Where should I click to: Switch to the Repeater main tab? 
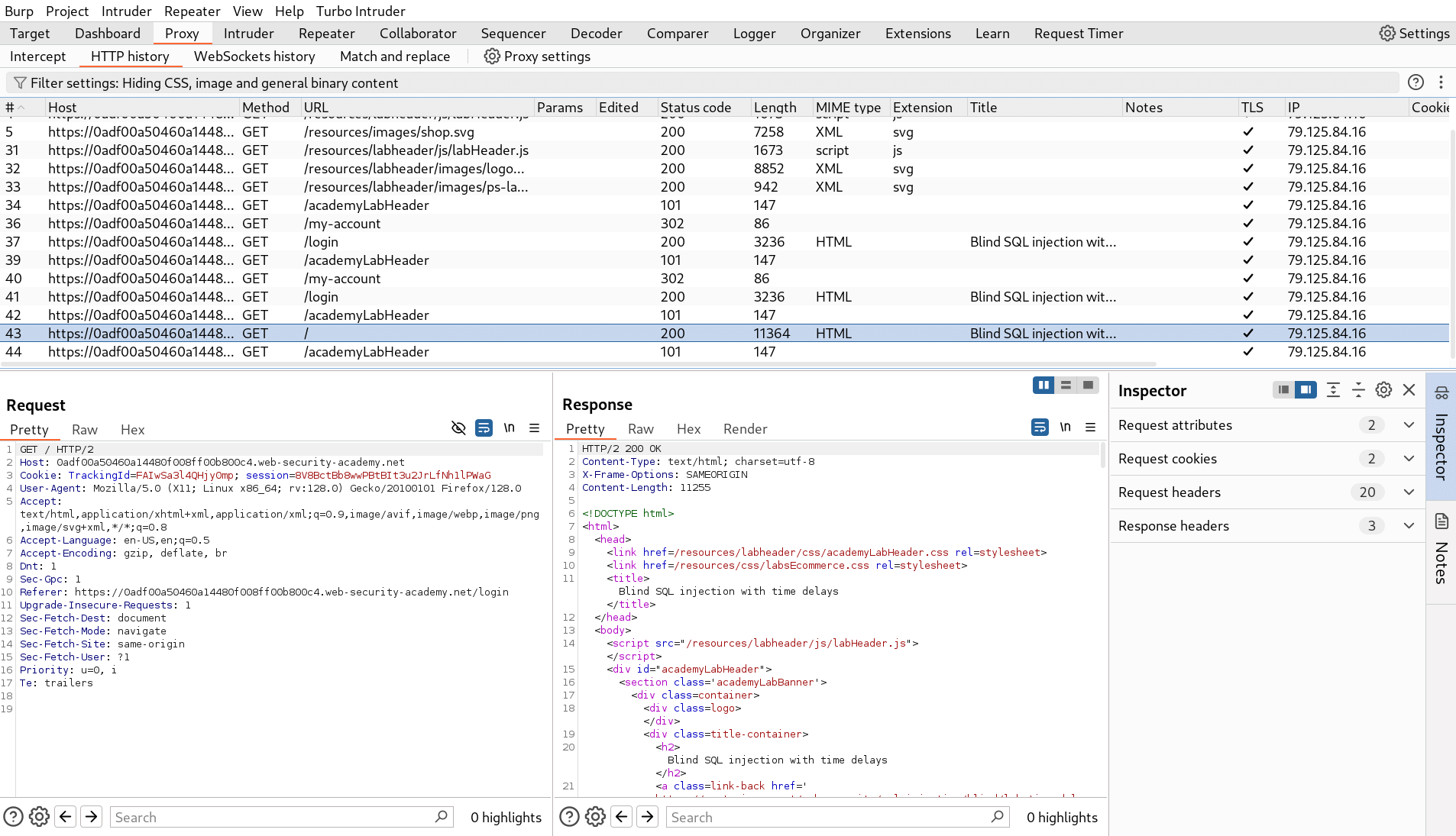pos(326,34)
